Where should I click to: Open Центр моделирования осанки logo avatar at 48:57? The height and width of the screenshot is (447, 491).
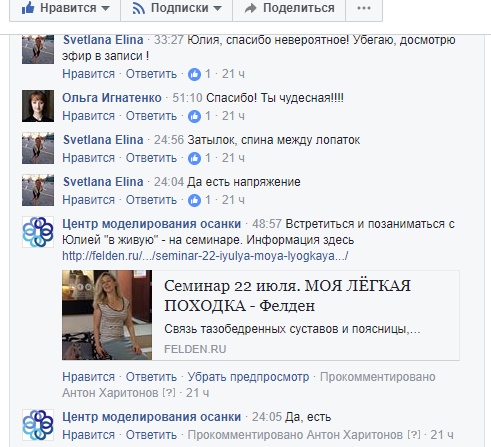click(x=38, y=232)
